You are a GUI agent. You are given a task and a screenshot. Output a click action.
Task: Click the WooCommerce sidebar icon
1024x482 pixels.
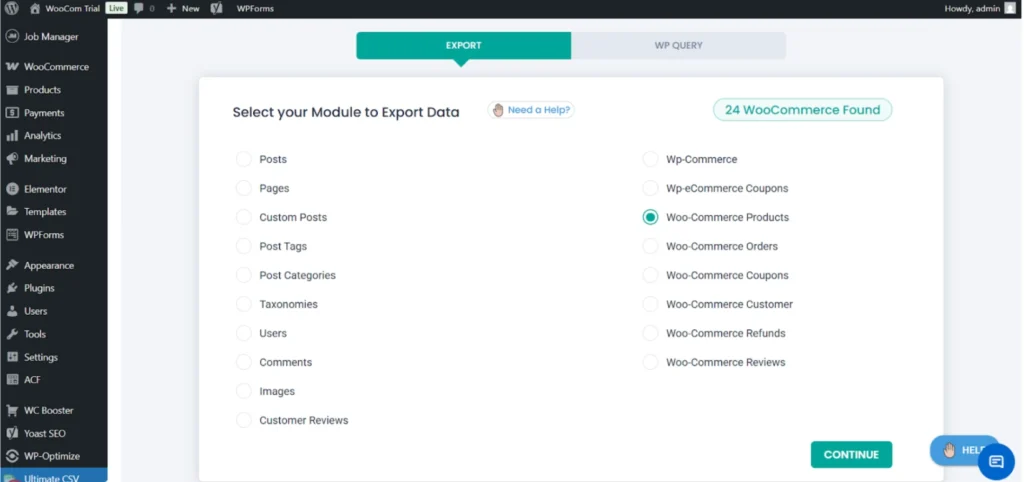12,67
